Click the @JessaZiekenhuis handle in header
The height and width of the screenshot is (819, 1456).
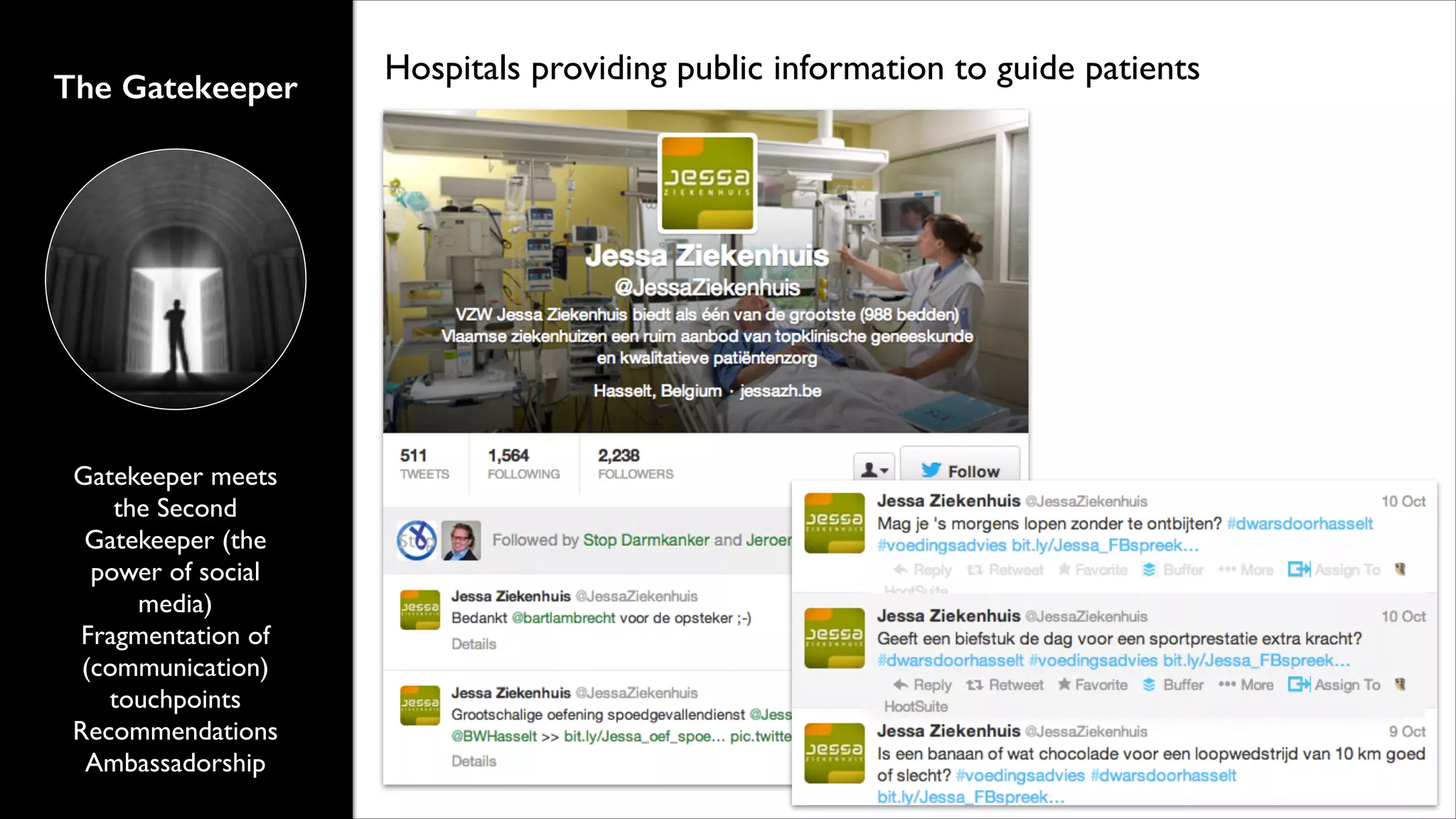707,287
